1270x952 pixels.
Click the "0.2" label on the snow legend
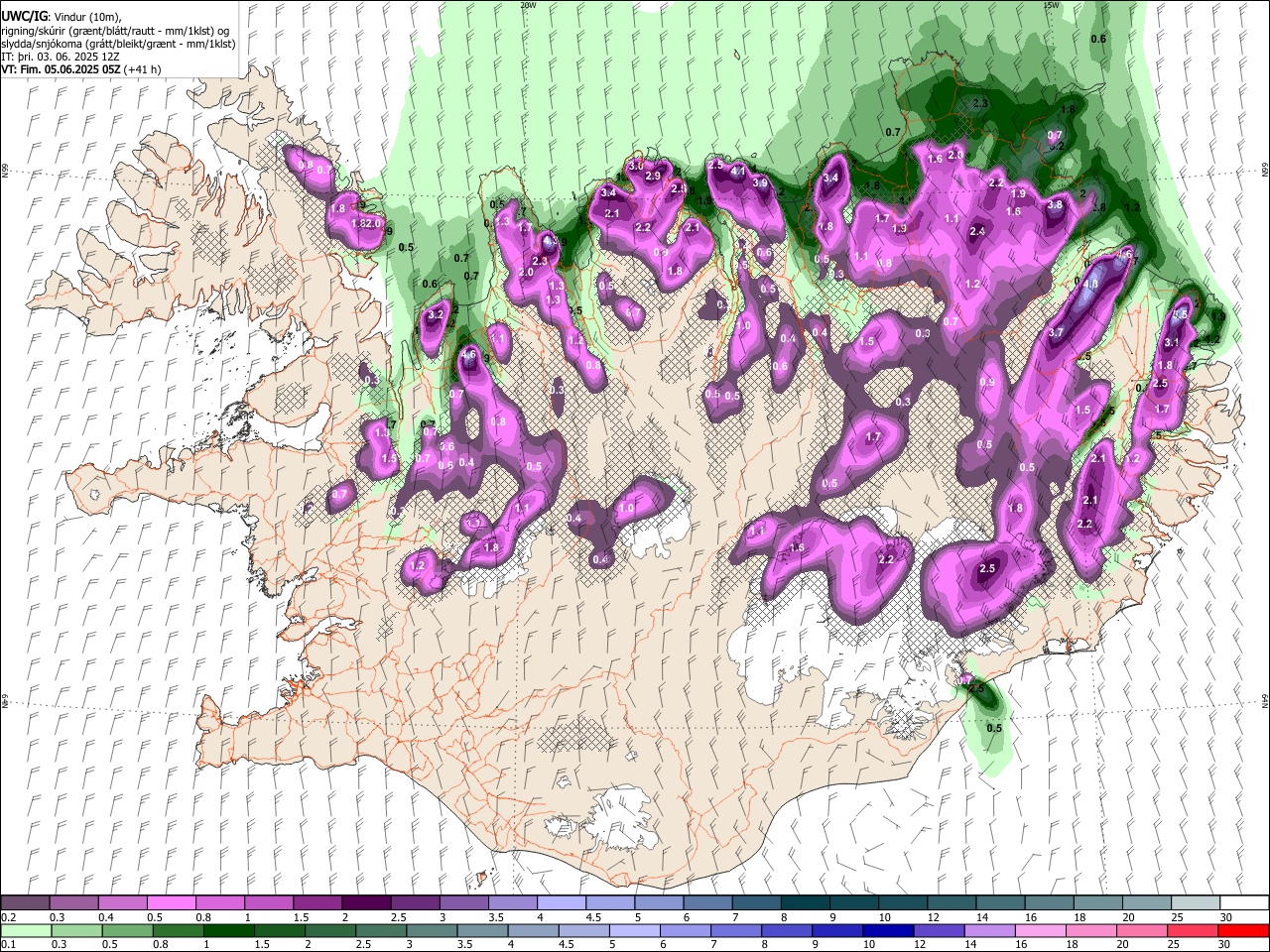coord(10,917)
